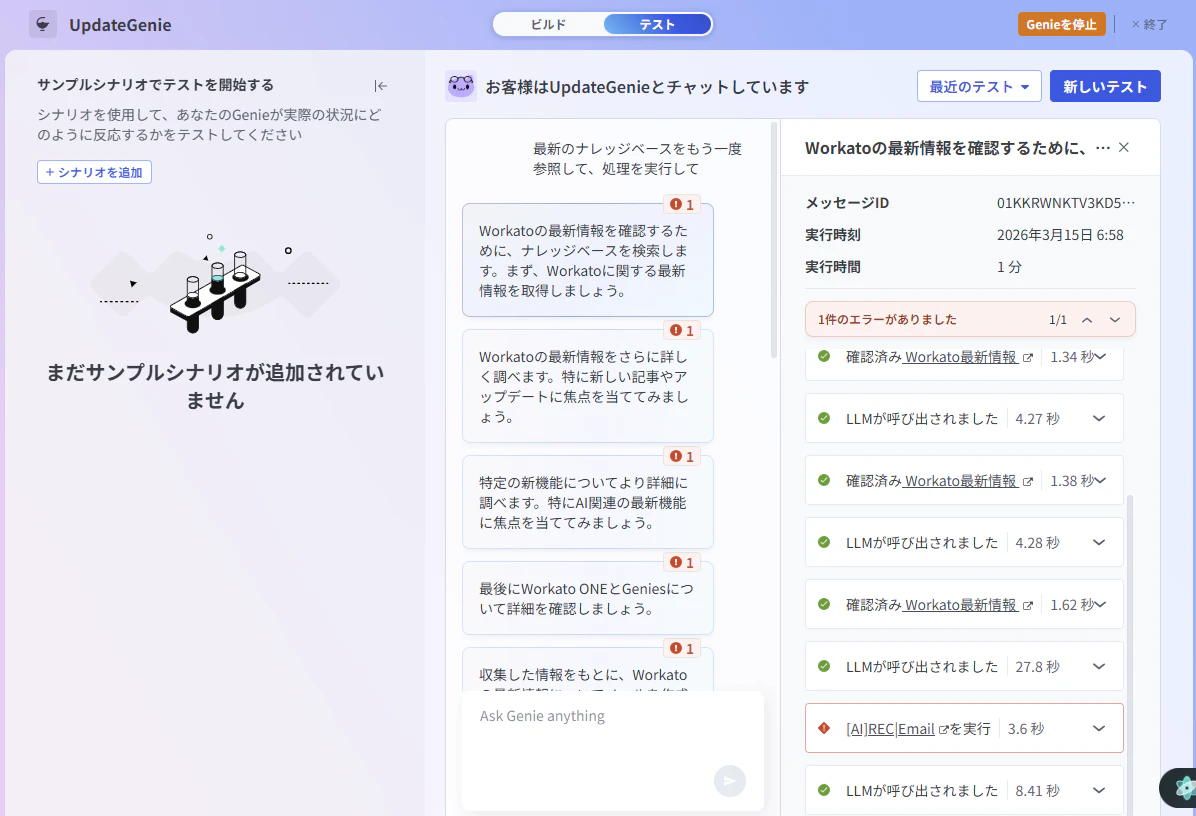Click the + シナリオを追加 button
Screen dimensions: 1196x816
[95, 172]
